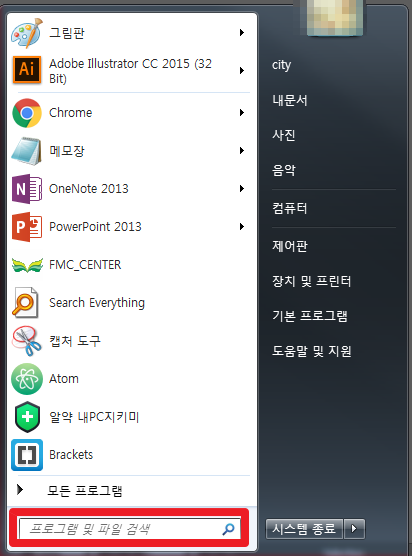This screenshot has height=556, width=412.
Task: Select the Brackets label
Action: click(x=71, y=455)
